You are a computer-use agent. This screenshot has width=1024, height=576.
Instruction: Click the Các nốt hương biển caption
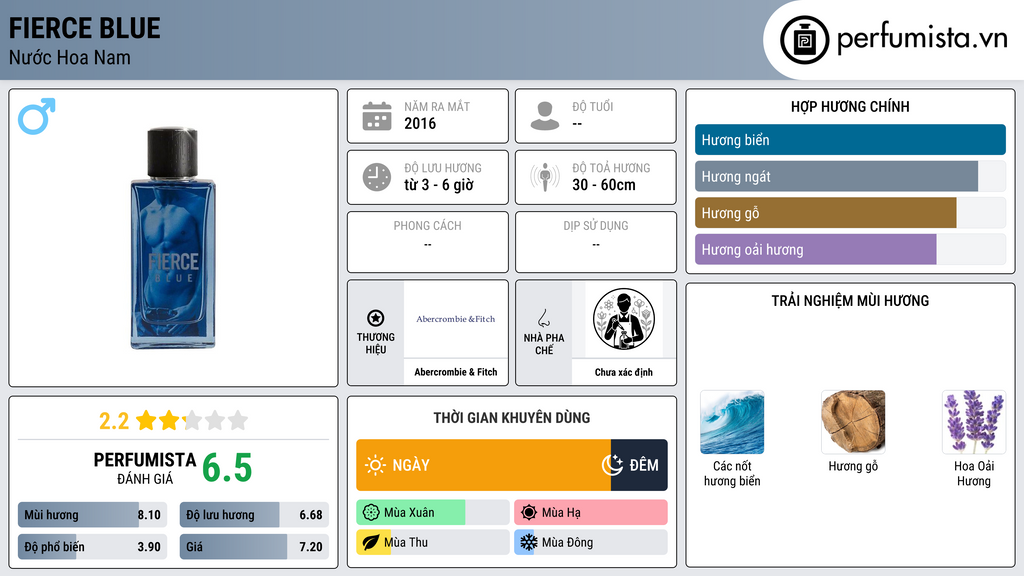732,473
